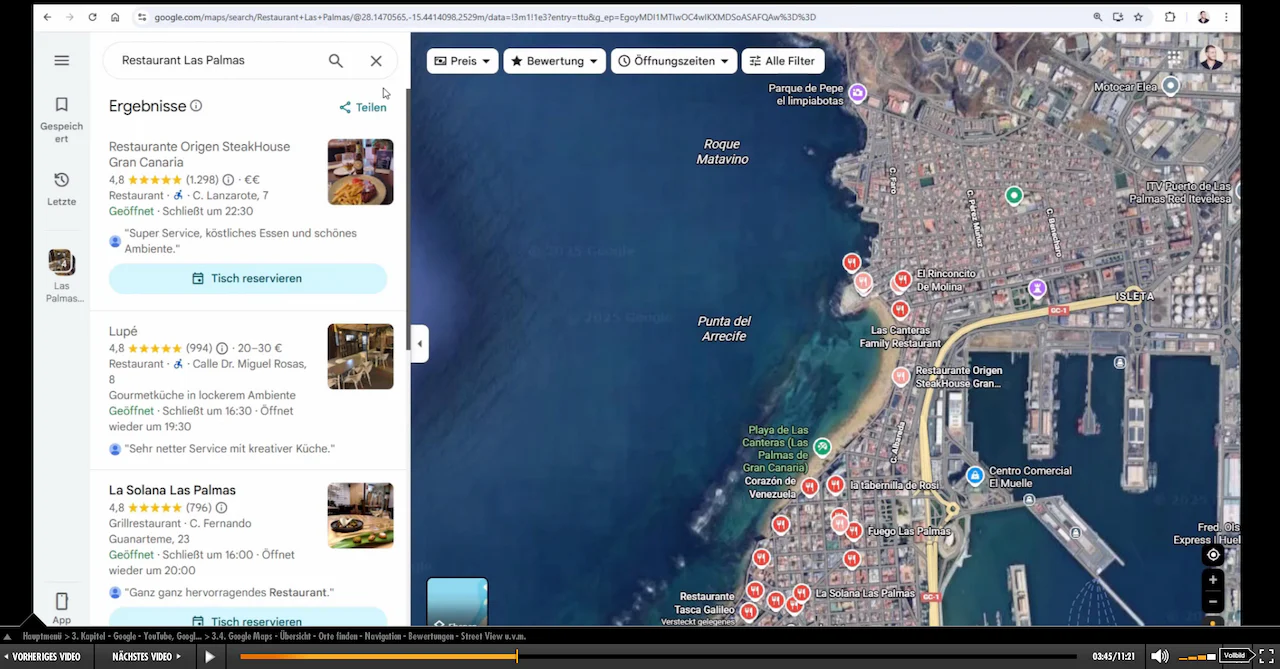Go to Nächstes Video
The width and height of the screenshot is (1280, 669).
click(146, 657)
